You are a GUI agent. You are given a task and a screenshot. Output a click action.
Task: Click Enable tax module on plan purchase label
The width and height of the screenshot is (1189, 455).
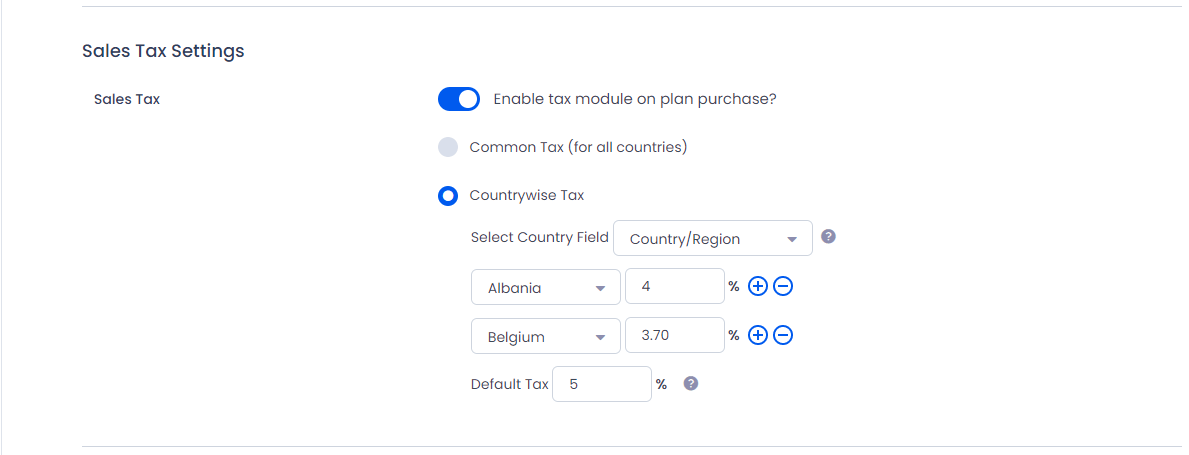click(x=635, y=99)
